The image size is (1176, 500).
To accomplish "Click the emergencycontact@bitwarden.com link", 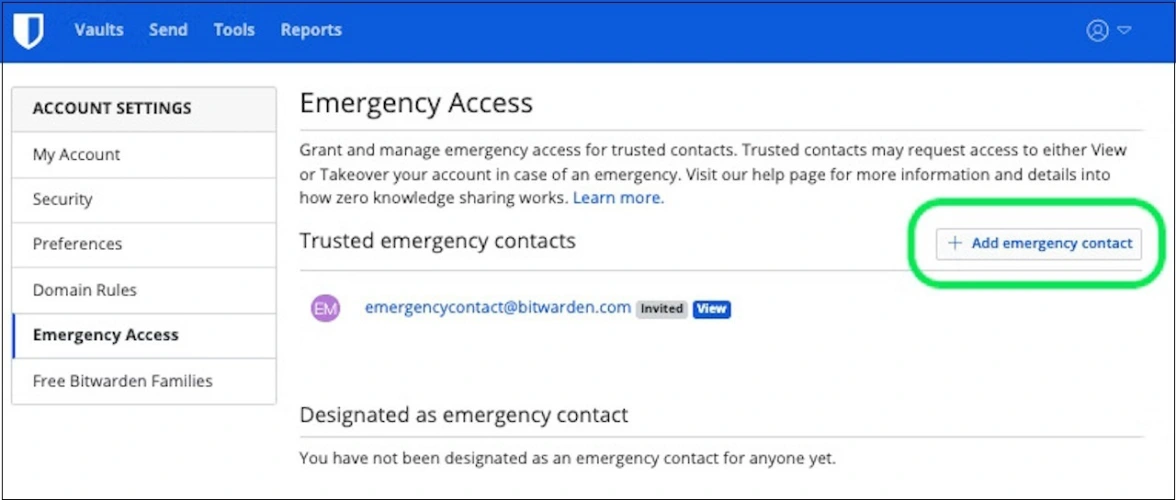I will [498, 308].
